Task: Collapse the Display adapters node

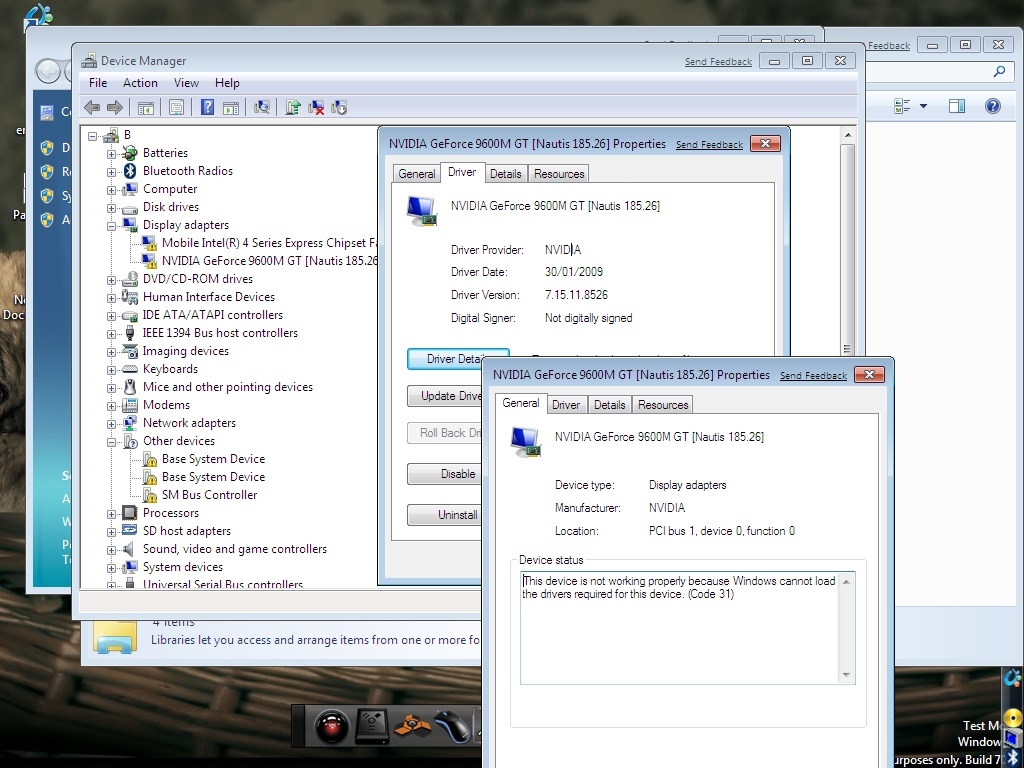Action: [x=112, y=226]
